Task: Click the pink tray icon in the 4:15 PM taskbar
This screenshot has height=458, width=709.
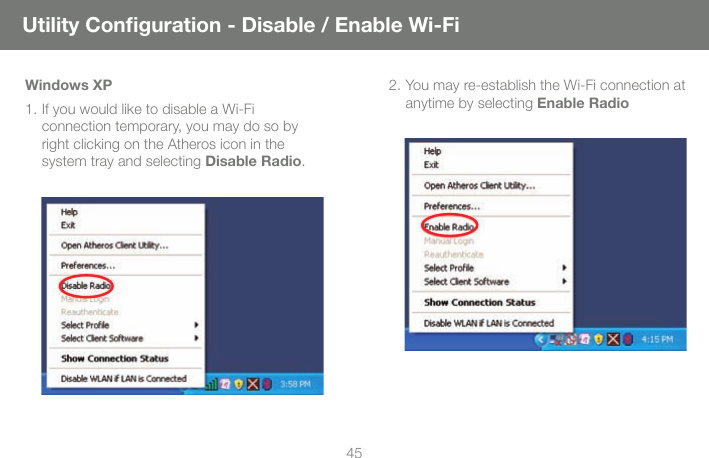Action: click(x=584, y=339)
